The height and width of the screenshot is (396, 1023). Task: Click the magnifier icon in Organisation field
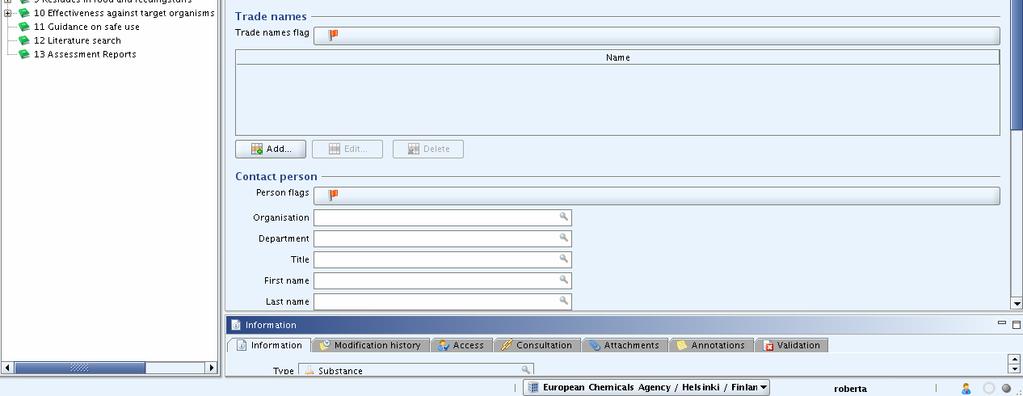564,217
